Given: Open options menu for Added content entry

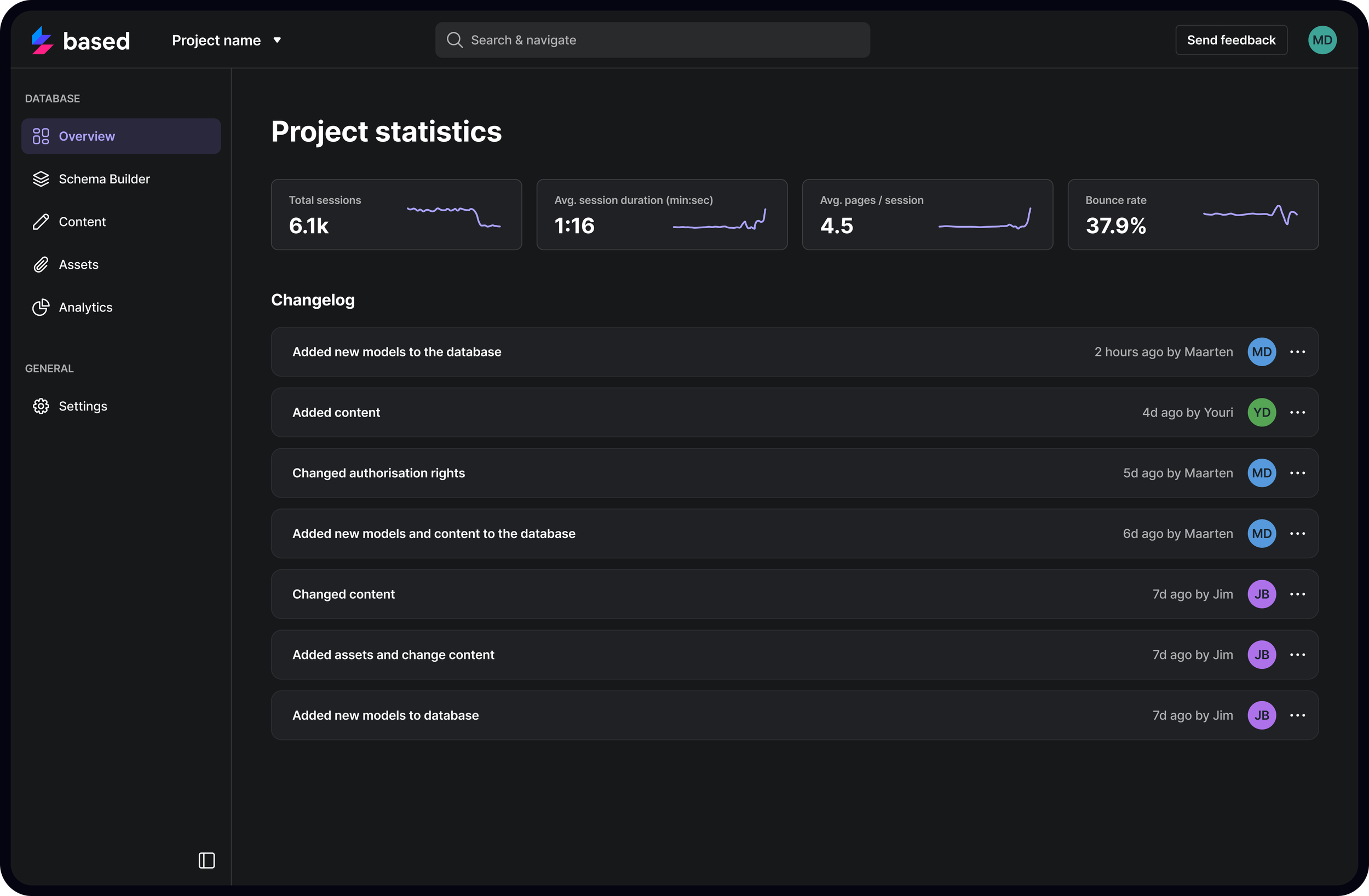Looking at the screenshot, I should pos(1297,412).
